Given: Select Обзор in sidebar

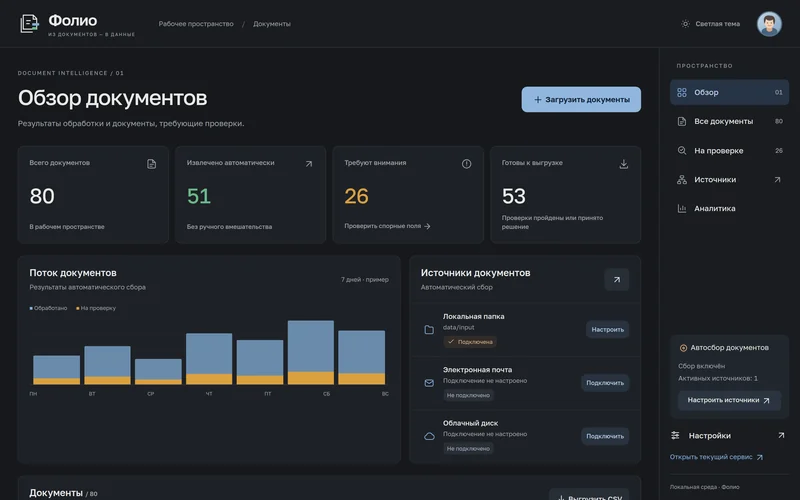Looking at the screenshot, I should coord(729,92).
